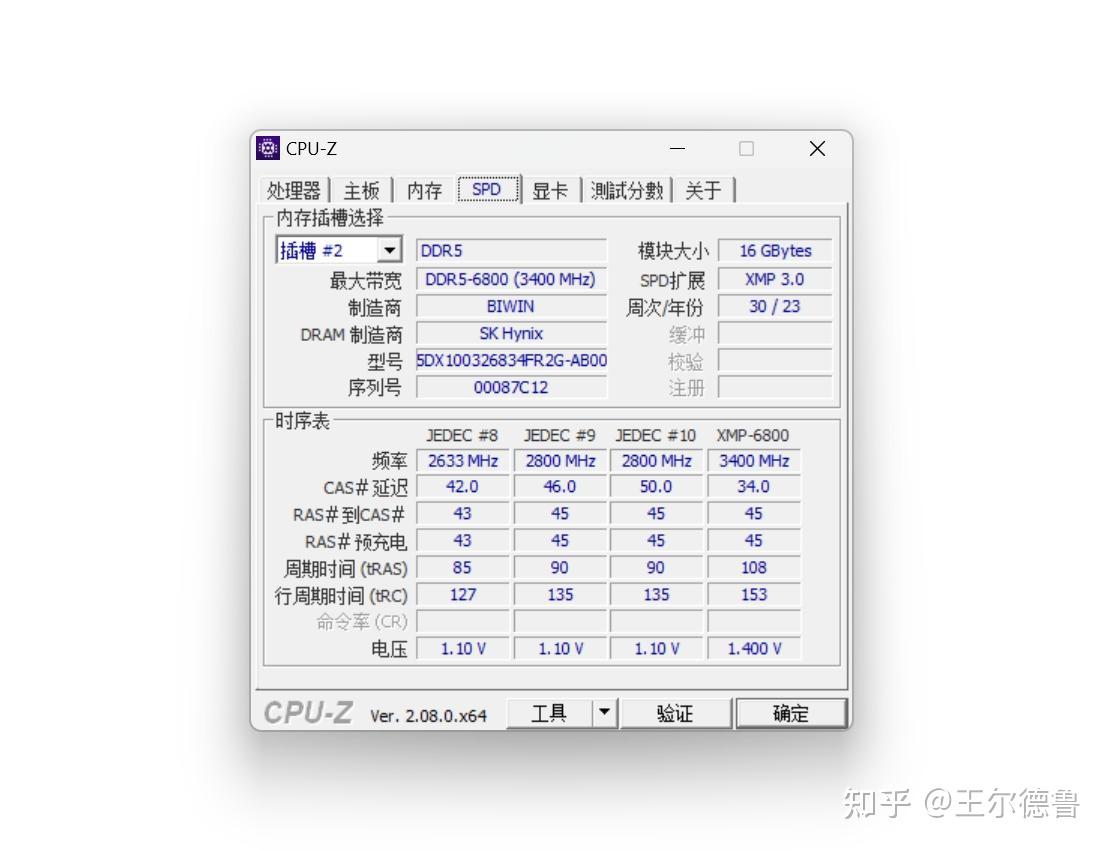The width and height of the screenshot is (1110, 850).
Task: Click the 50.0 CAS latency cell
Action: click(x=656, y=487)
